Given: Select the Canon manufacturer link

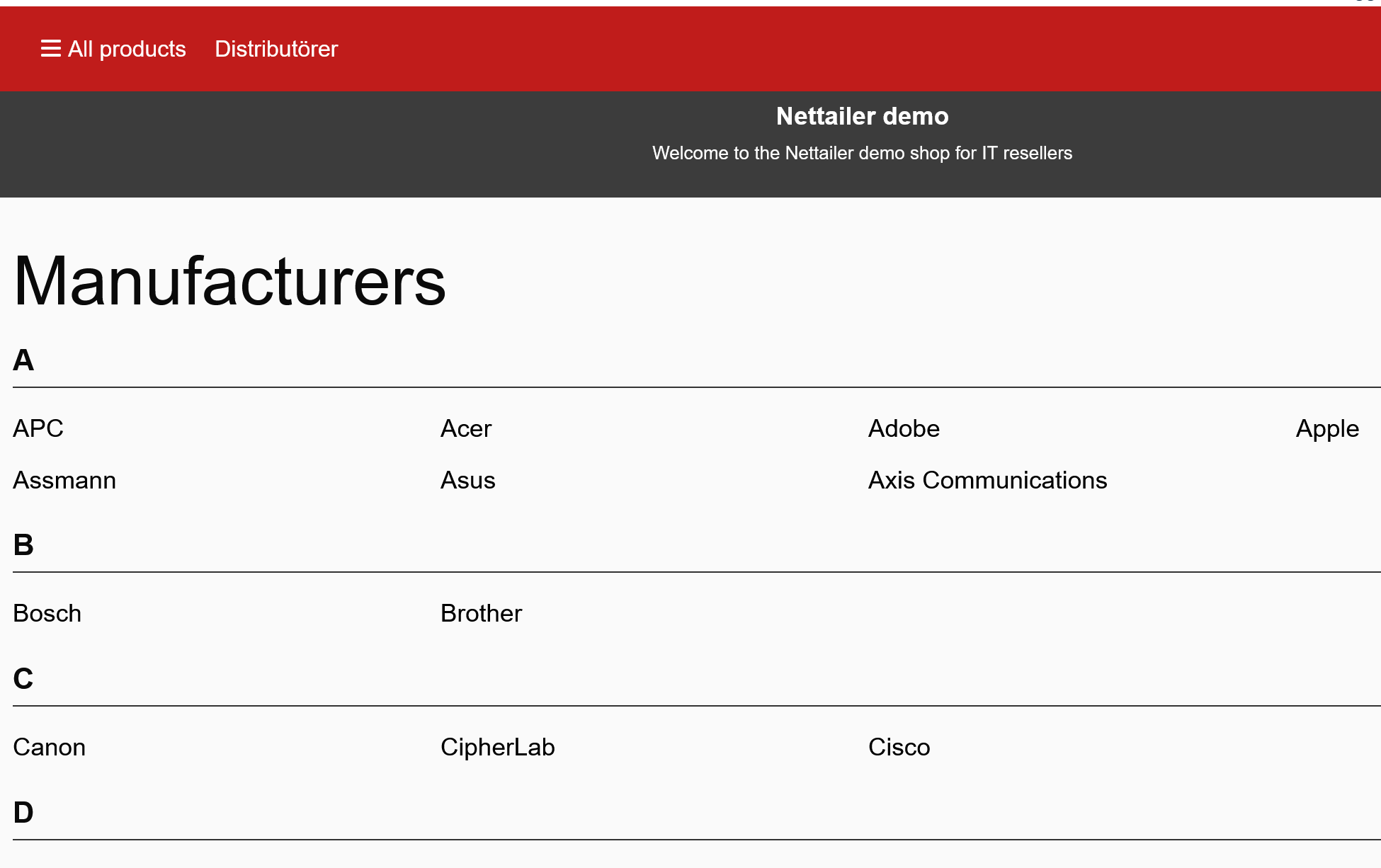Looking at the screenshot, I should coord(50,747).
